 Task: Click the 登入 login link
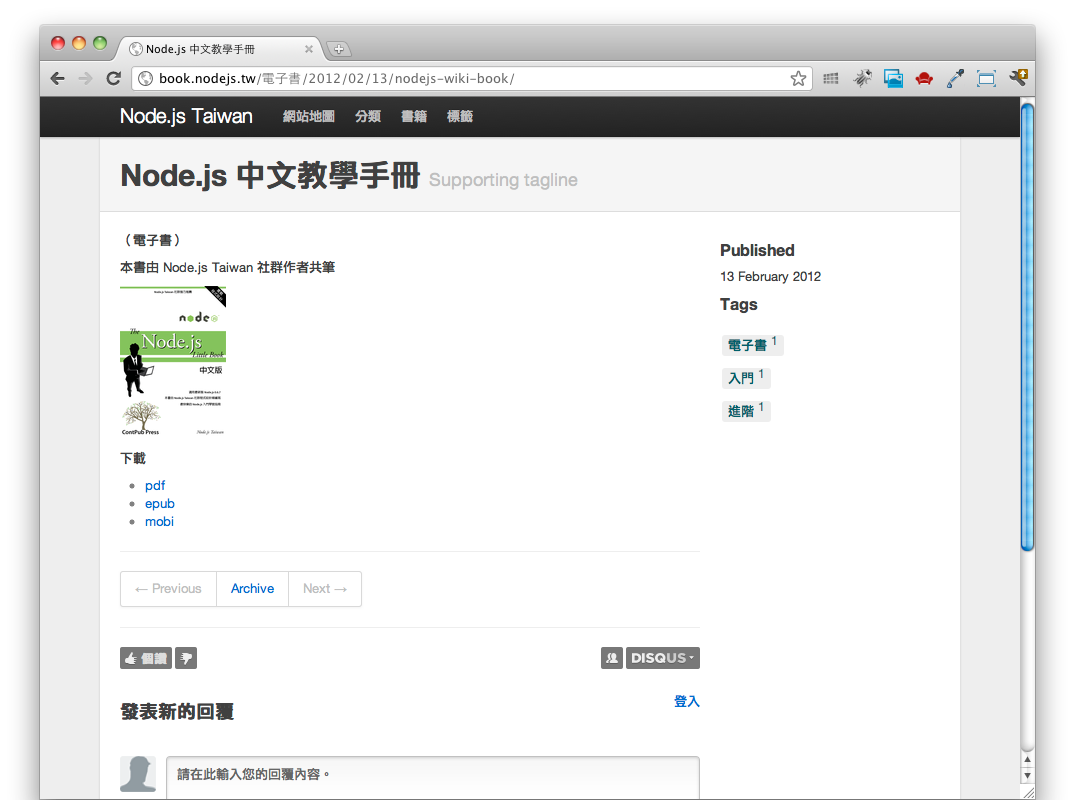click(686, 701)
